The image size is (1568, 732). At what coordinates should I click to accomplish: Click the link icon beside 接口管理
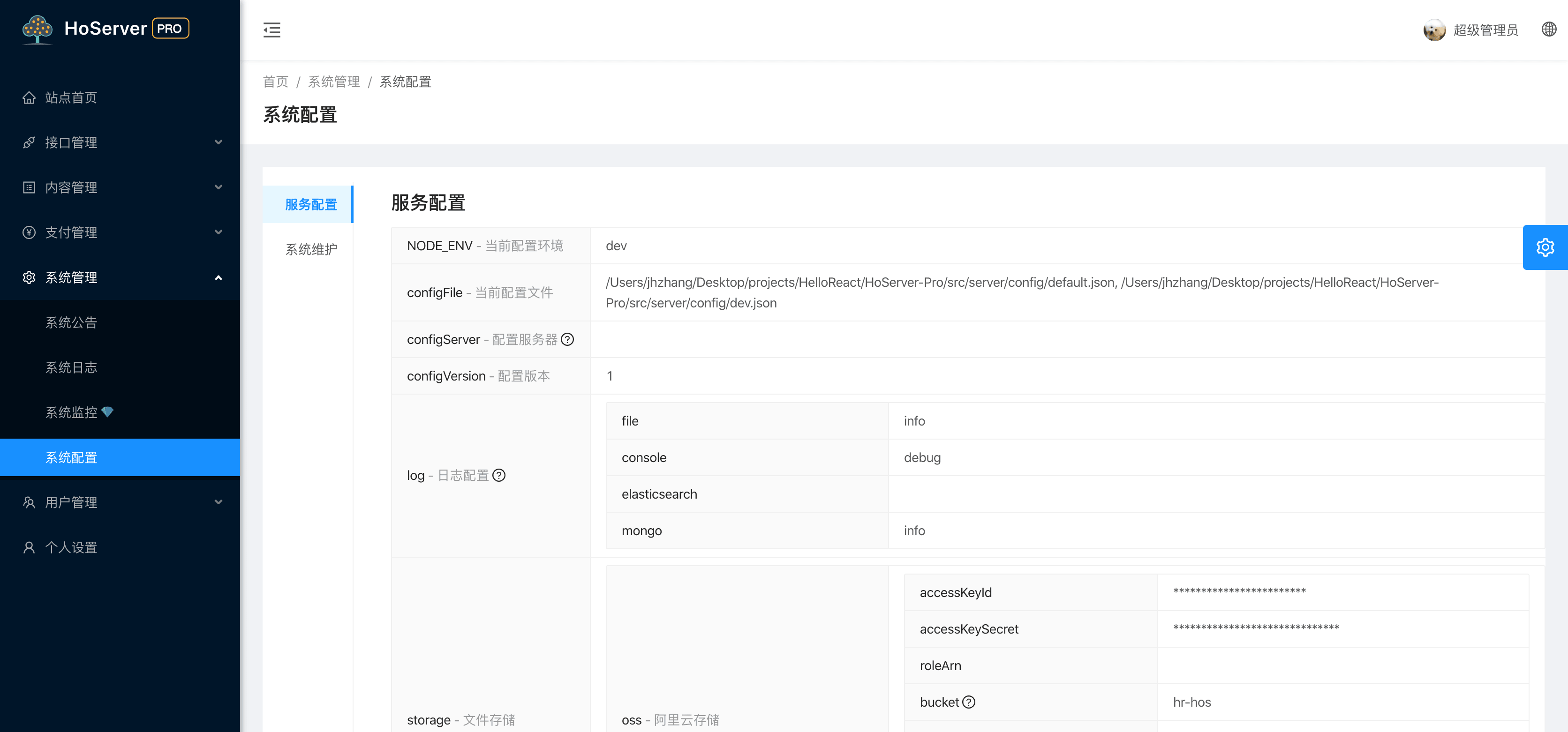pos(29,142)
